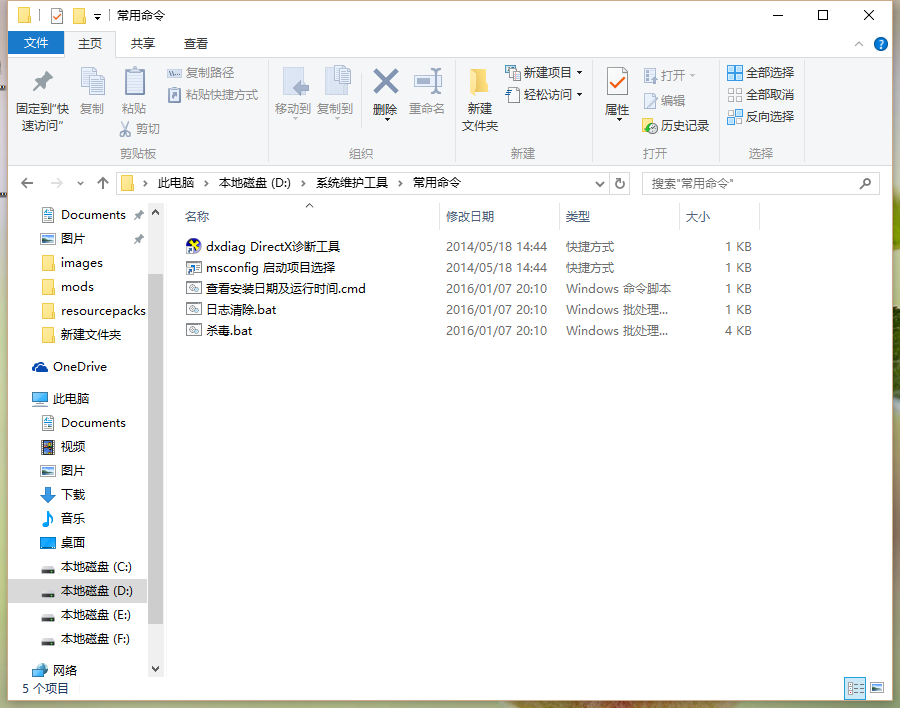Select the 日志清除.bat file
Viewport: 900px width, 708px height.
coord(231,310)
